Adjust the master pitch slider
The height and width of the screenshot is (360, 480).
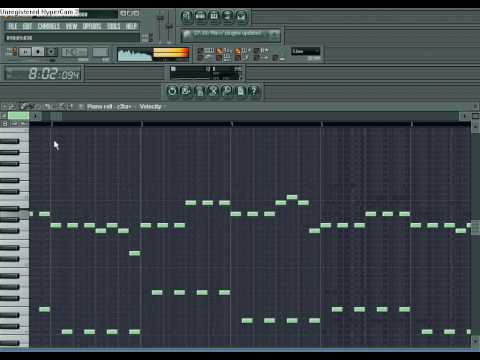point(169,27)
